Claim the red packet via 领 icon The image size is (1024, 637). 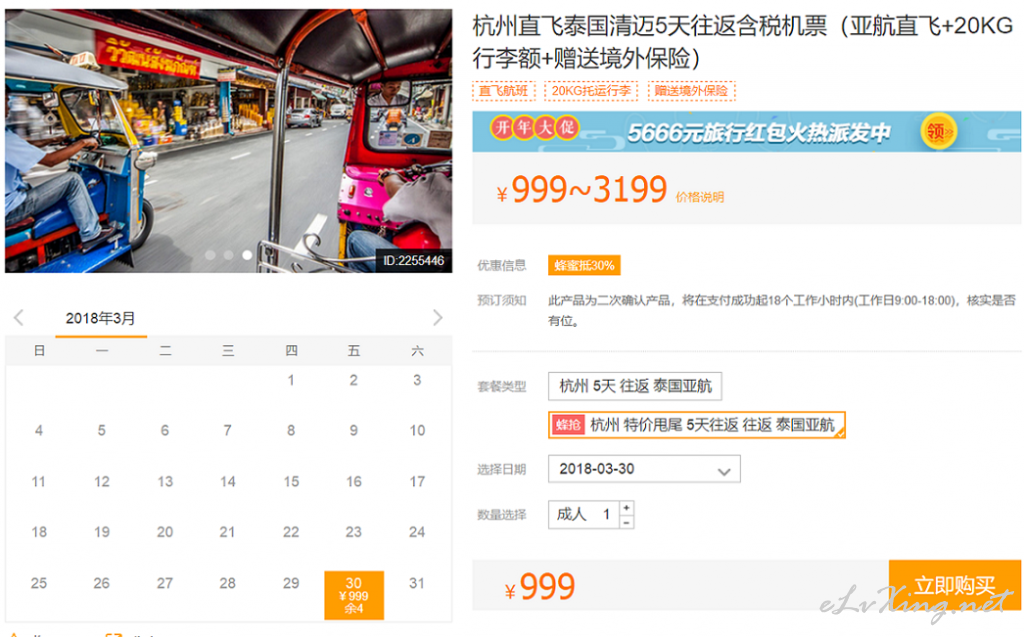(x=938, y=132)
